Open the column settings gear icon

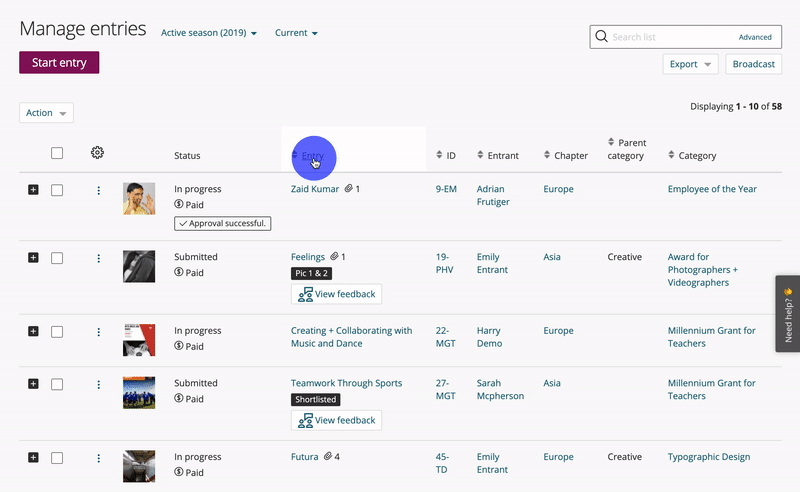(97, 153)
